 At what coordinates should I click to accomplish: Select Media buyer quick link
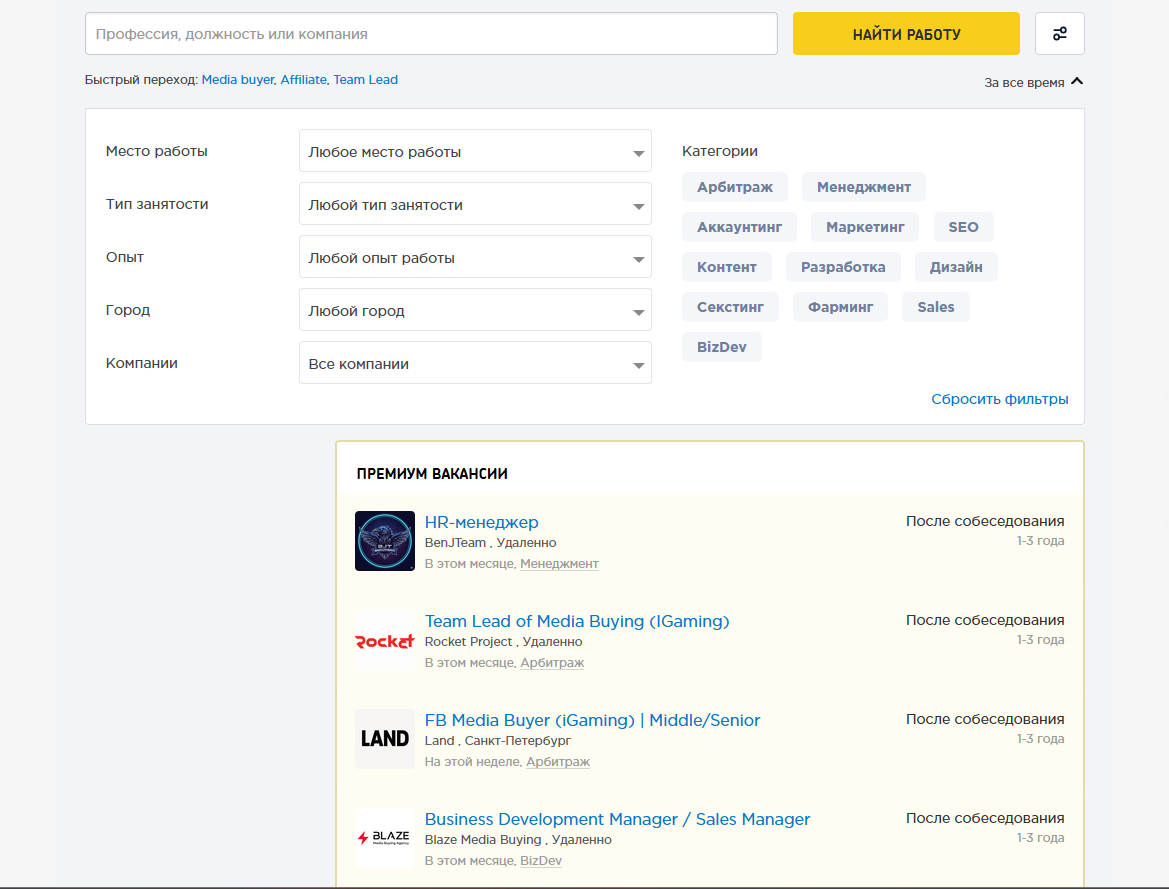(237, 80)
